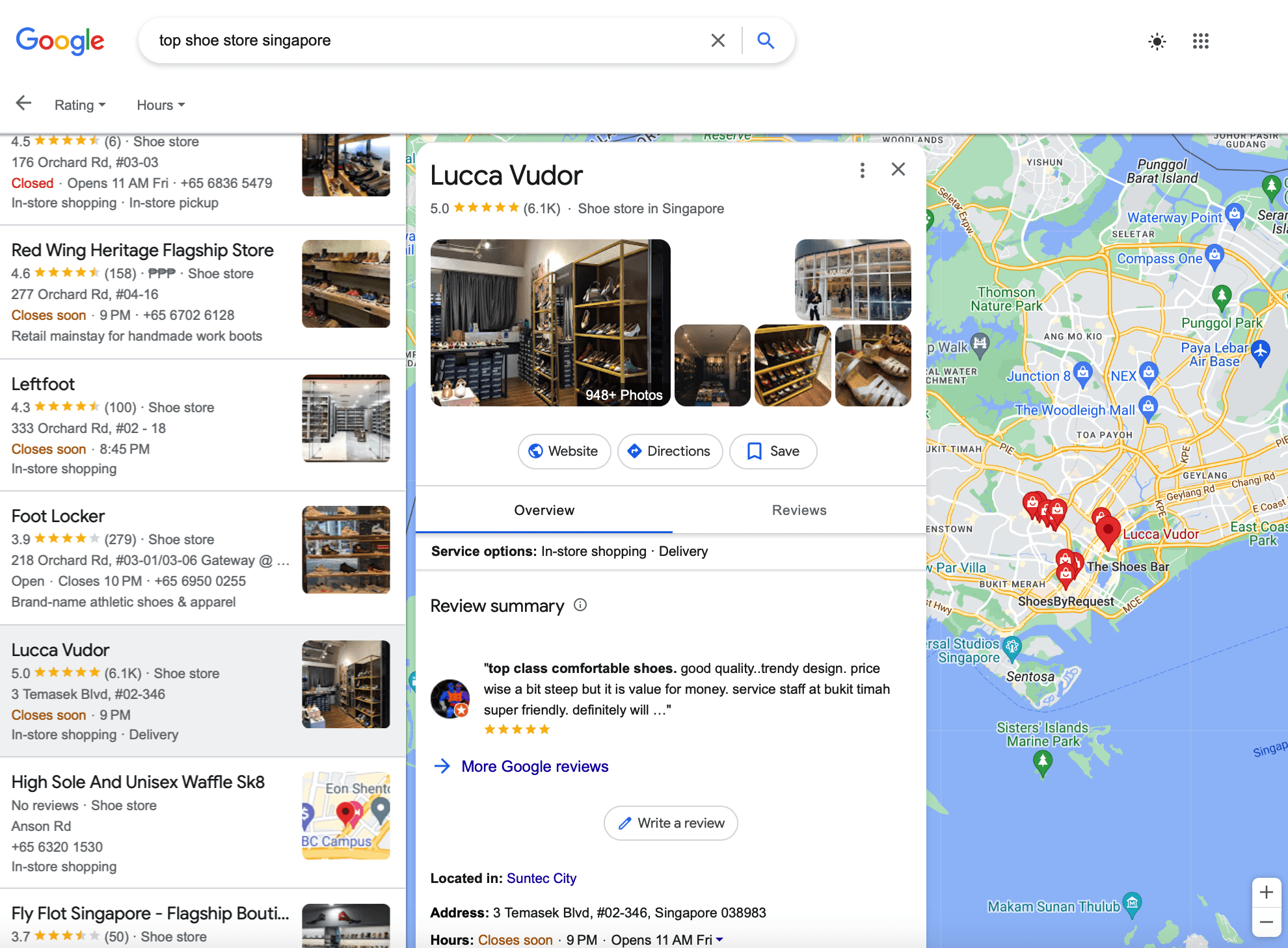Open Leftfoot listing photo
The width and height of the screenshot is (1288, 948).
click(x=346, y=418)
